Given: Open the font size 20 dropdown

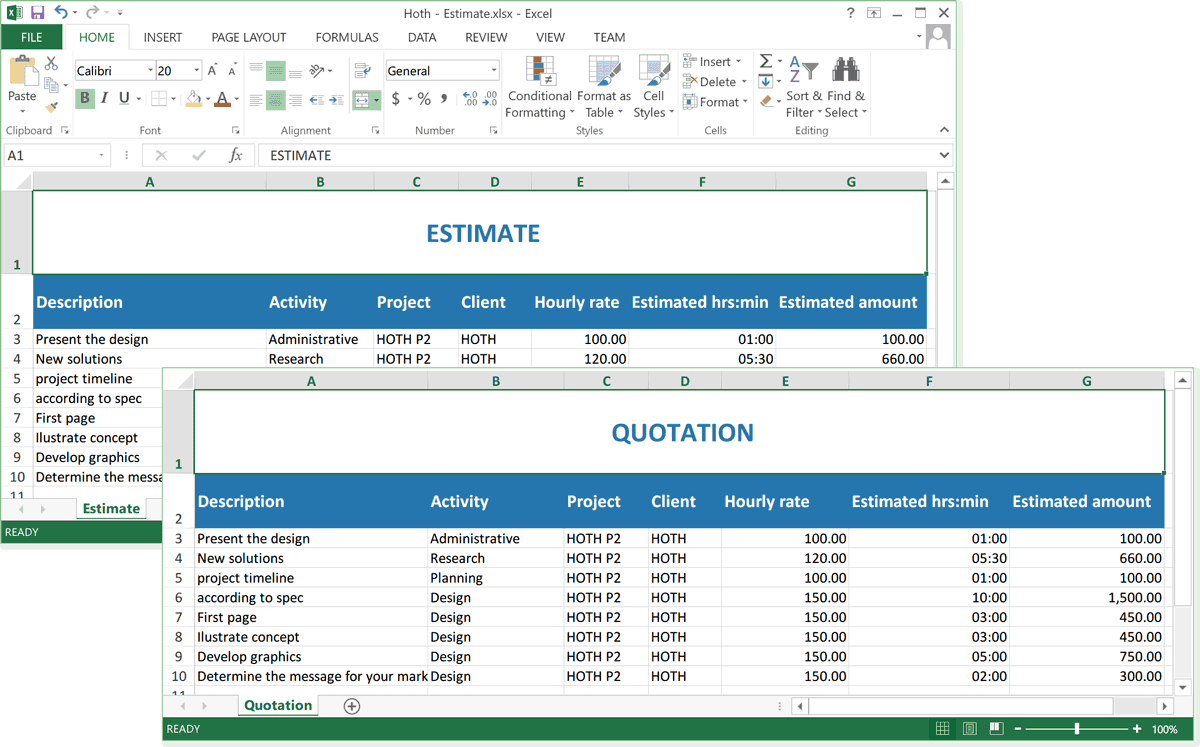Looking at the screenshot, I should pyautogui.click(x=197, y=71).
